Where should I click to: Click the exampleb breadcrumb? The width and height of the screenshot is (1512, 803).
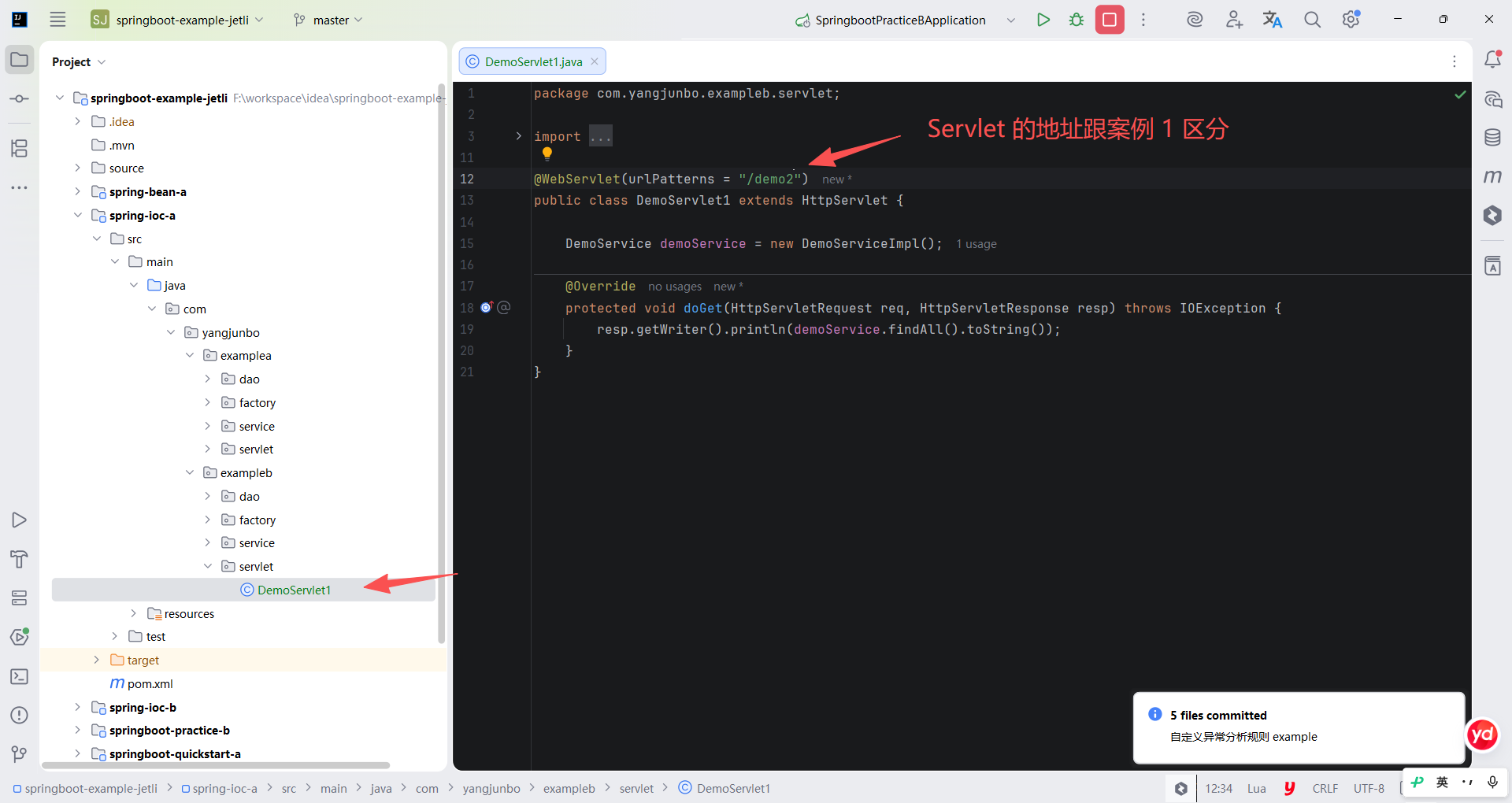(569, 788)
